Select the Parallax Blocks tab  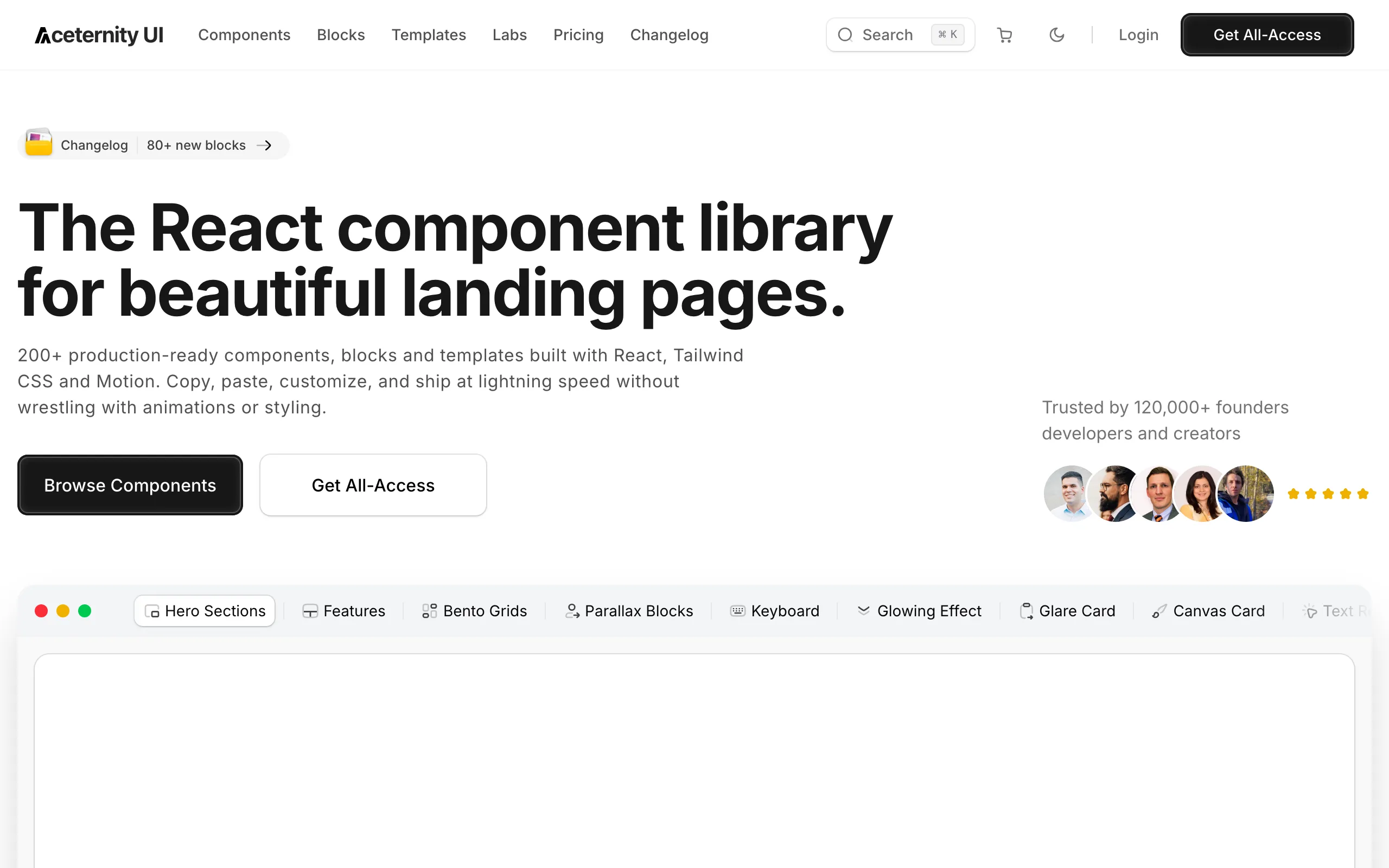629,611
